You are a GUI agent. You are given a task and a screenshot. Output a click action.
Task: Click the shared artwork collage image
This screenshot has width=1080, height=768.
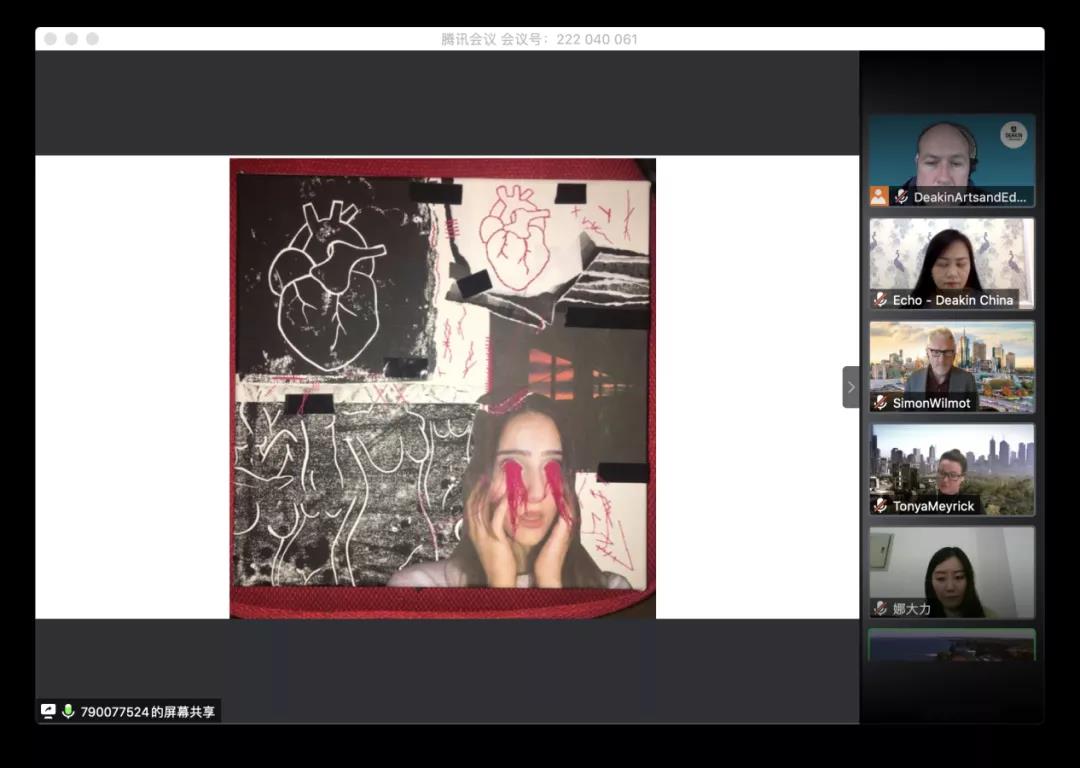click(443, 388)
